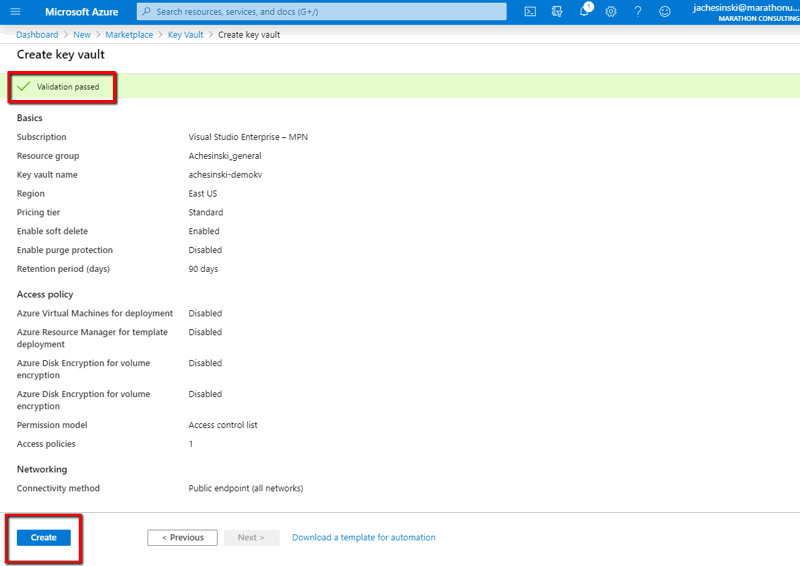Open the jachesinski account menu

[x=744, y=11]
